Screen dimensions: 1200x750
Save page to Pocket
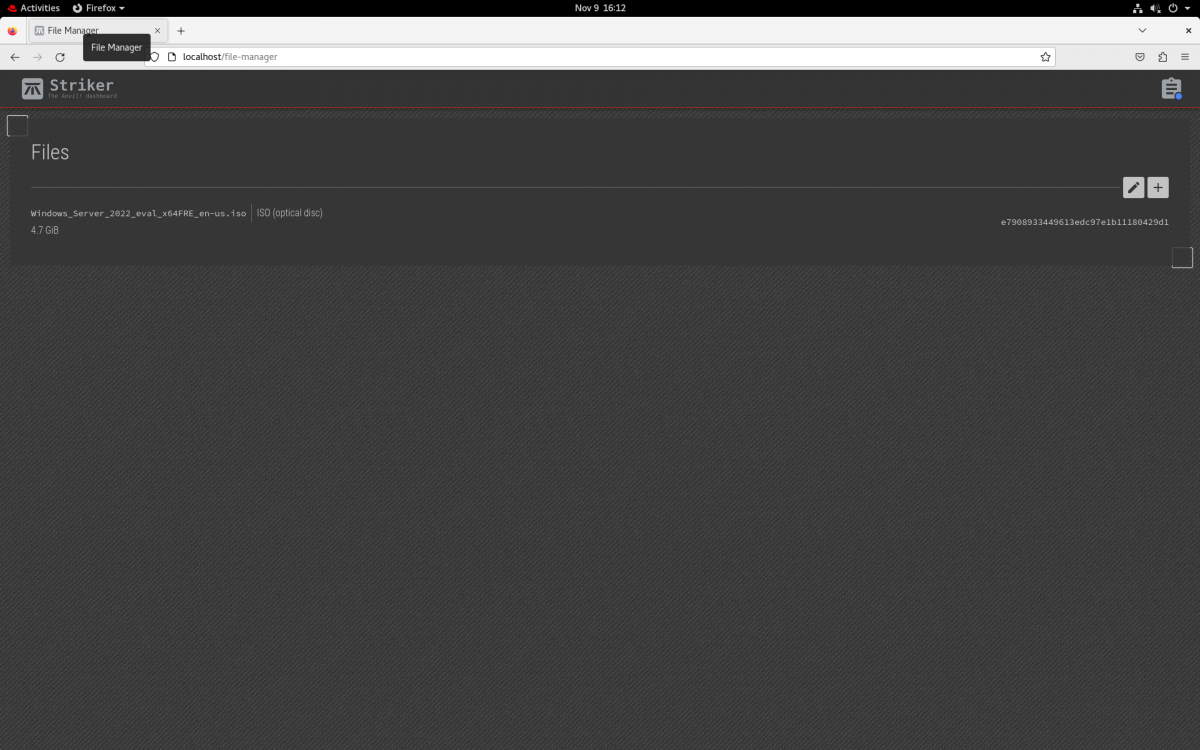coord(1140,57)
